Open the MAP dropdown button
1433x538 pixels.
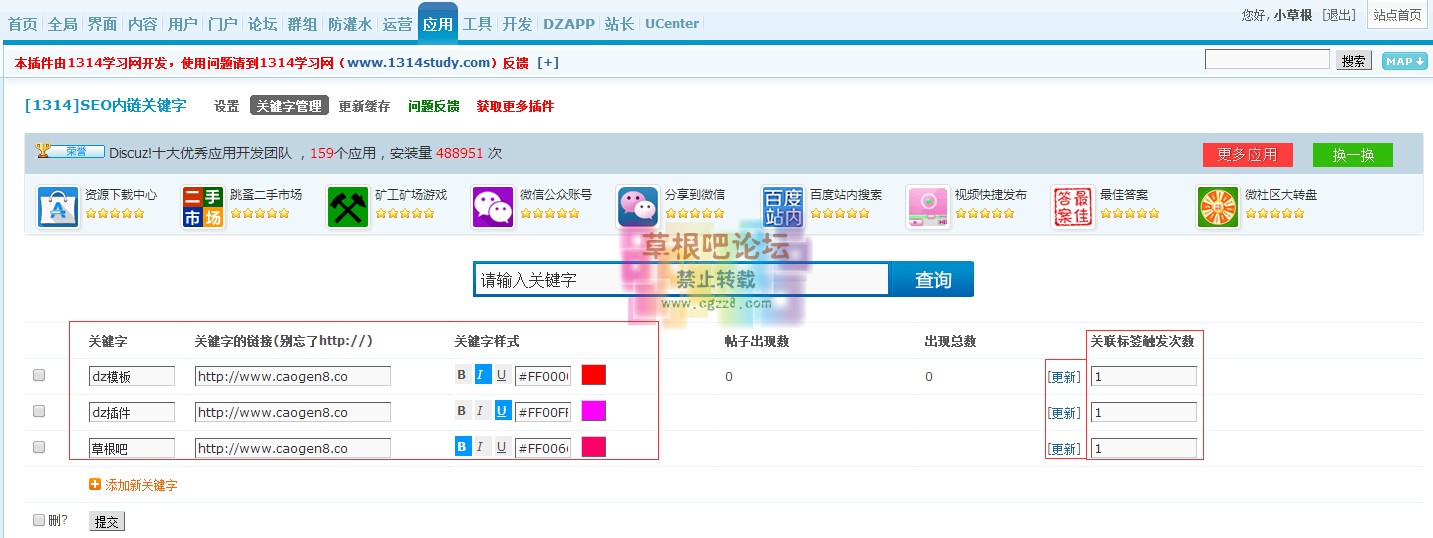pos(1404,61)
